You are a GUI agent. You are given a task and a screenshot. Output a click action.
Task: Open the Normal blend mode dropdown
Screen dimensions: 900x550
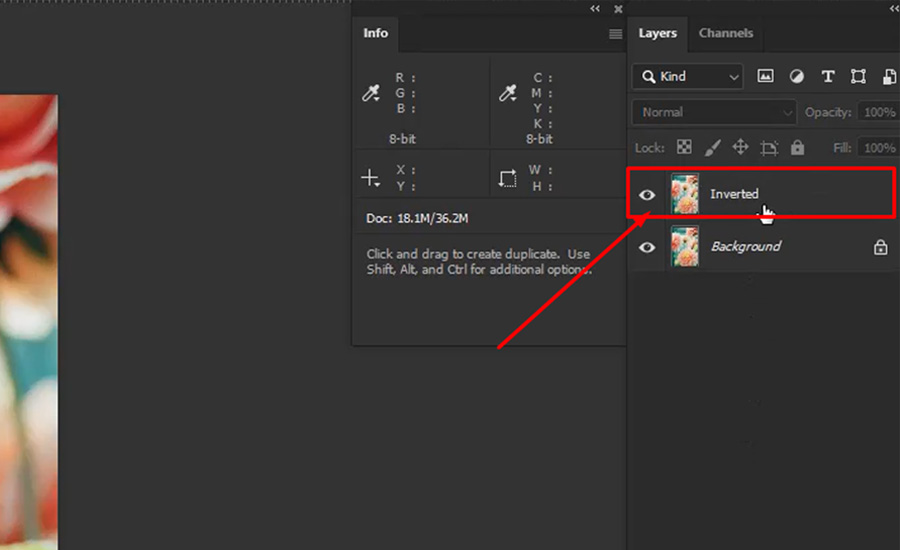tap(714, 112)
